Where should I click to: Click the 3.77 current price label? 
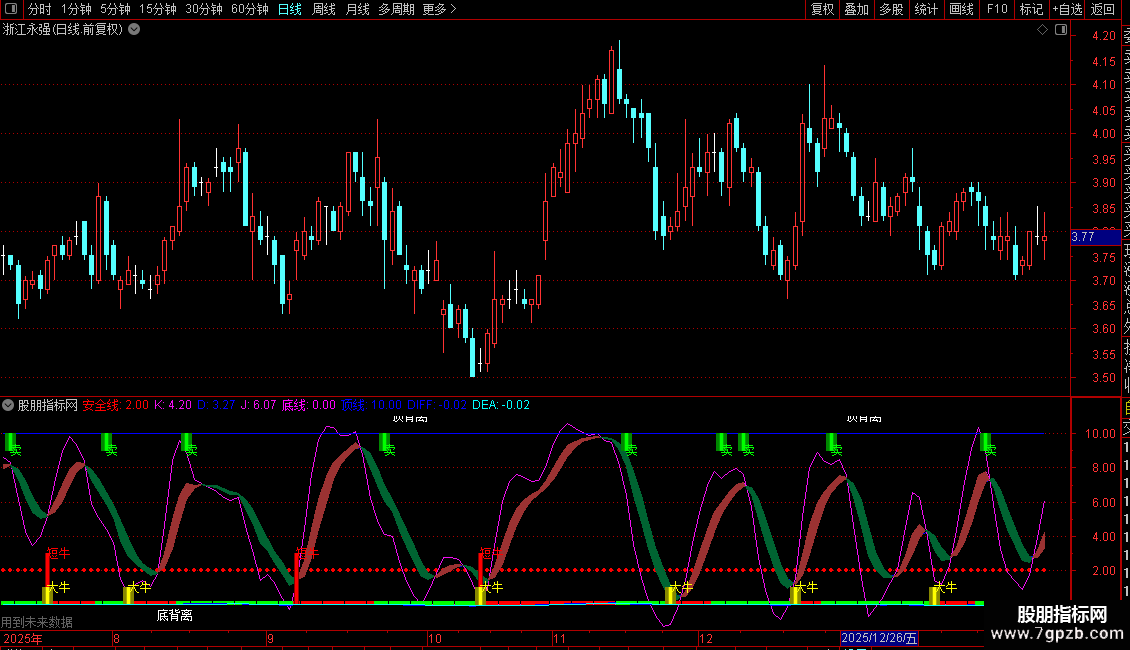(x=1083, y=237)
